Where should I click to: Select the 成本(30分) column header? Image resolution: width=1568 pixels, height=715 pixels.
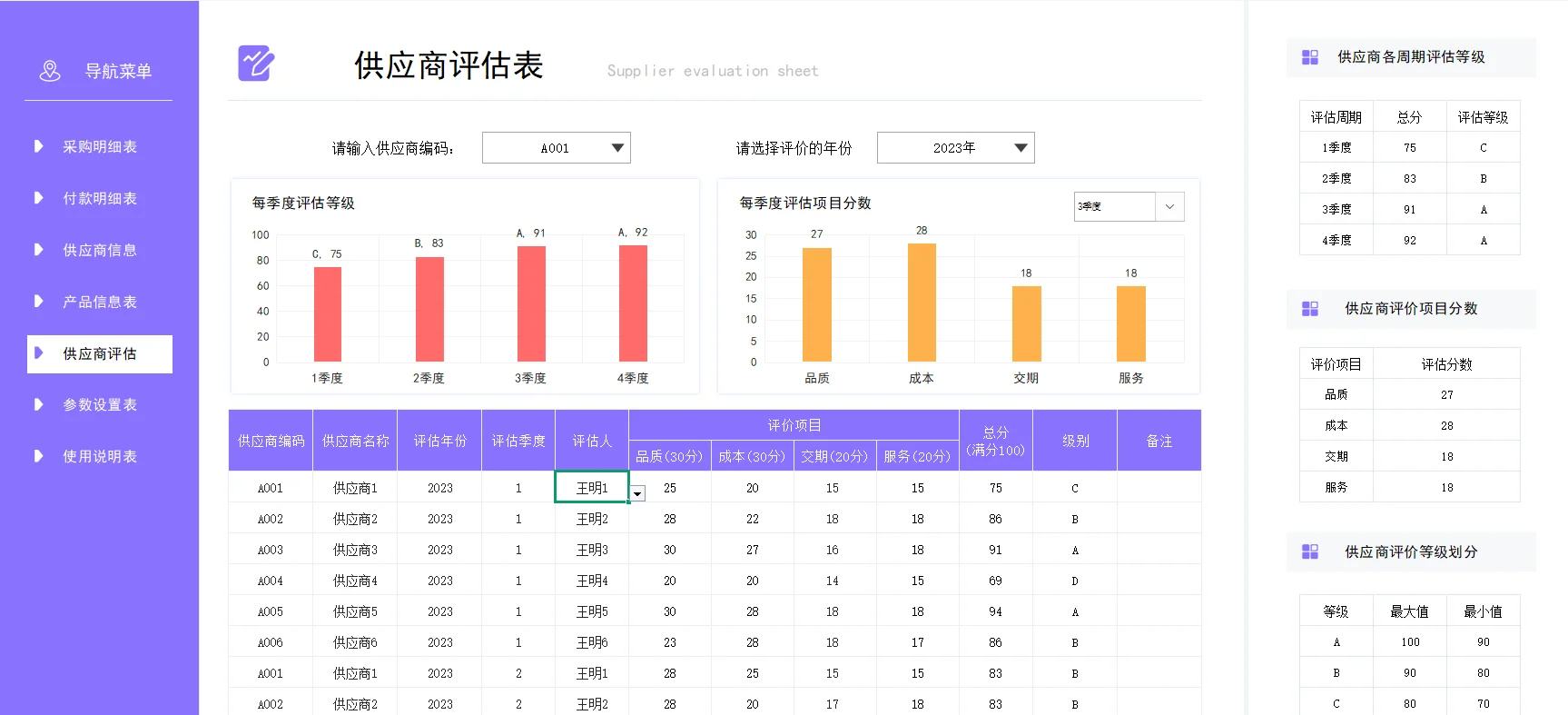pyautogui.click(x=753, y=456)
